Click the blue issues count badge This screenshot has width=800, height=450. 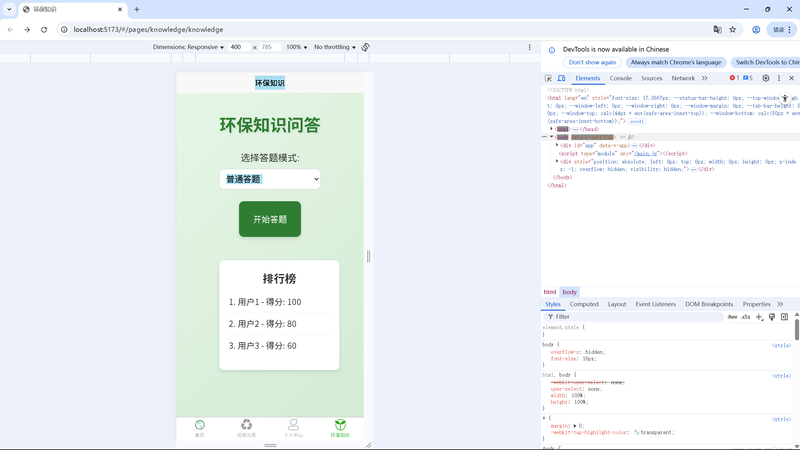coord(748,78)
